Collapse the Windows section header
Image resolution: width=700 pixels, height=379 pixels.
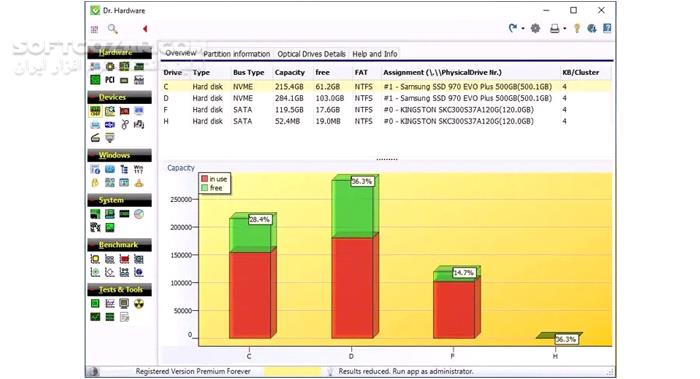[119, 155]
